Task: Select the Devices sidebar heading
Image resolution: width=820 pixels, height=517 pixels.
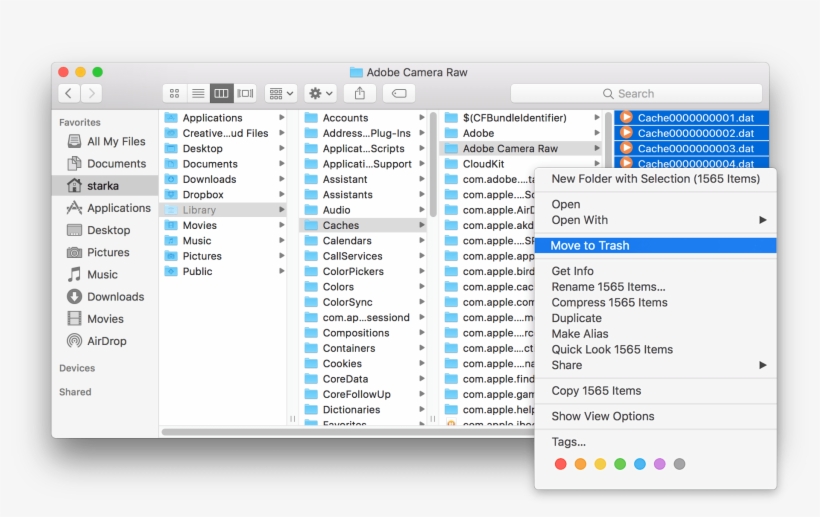Action: [77, 368]
